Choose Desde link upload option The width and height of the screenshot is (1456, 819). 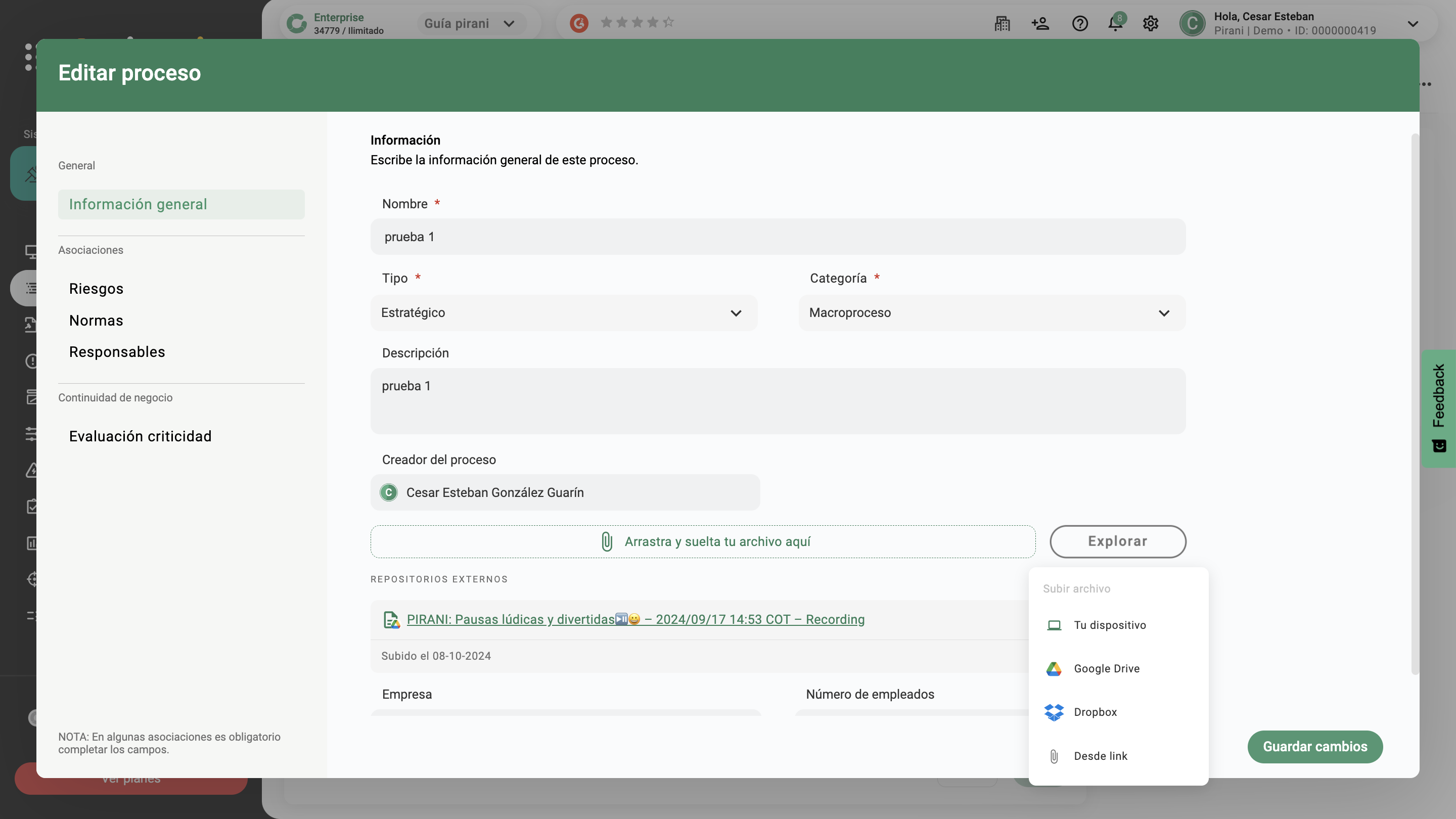(x=1100, y=756)
